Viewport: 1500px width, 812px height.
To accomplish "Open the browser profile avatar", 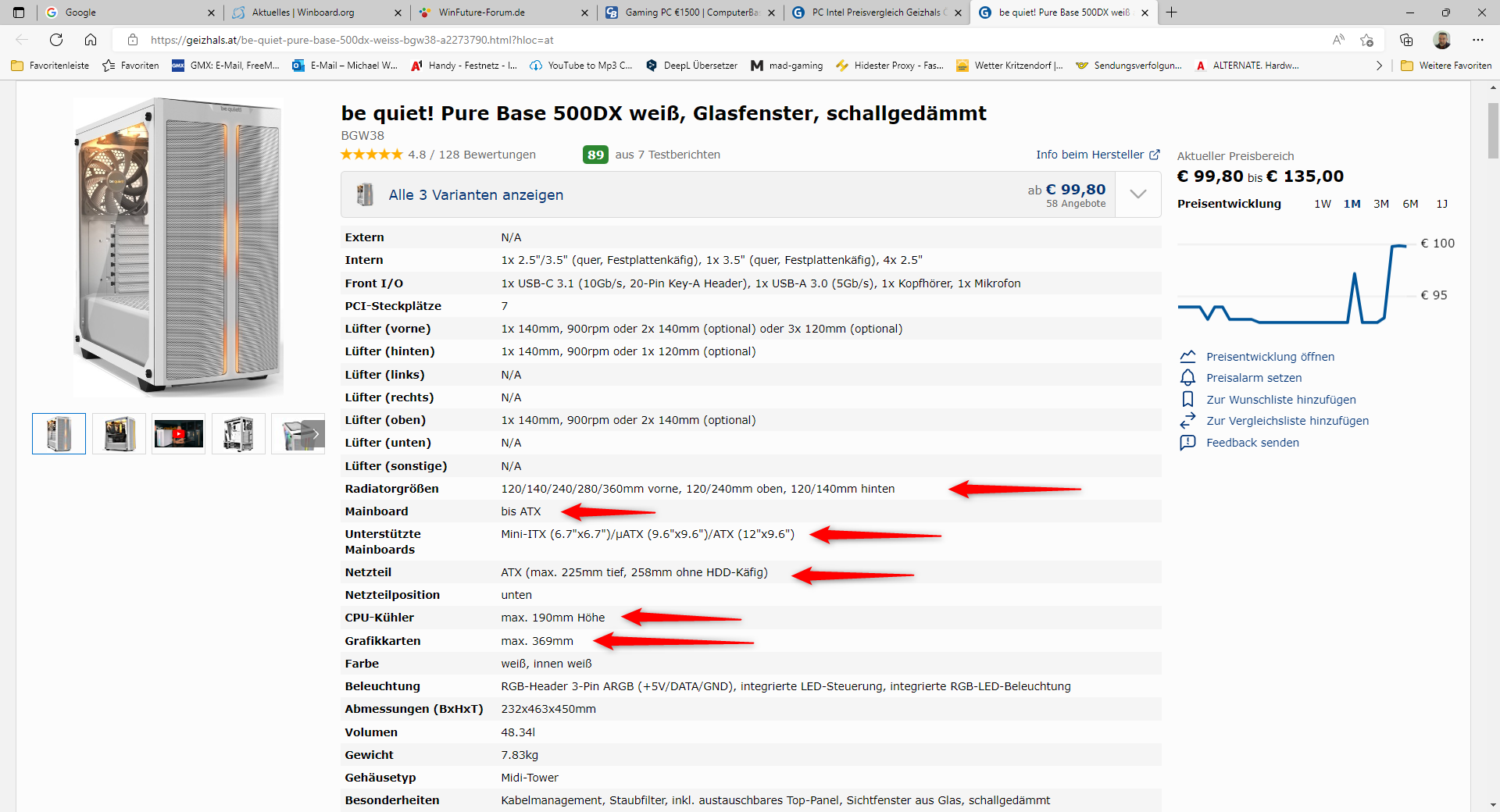I will pyautogui.click(x=1442, y=40).
